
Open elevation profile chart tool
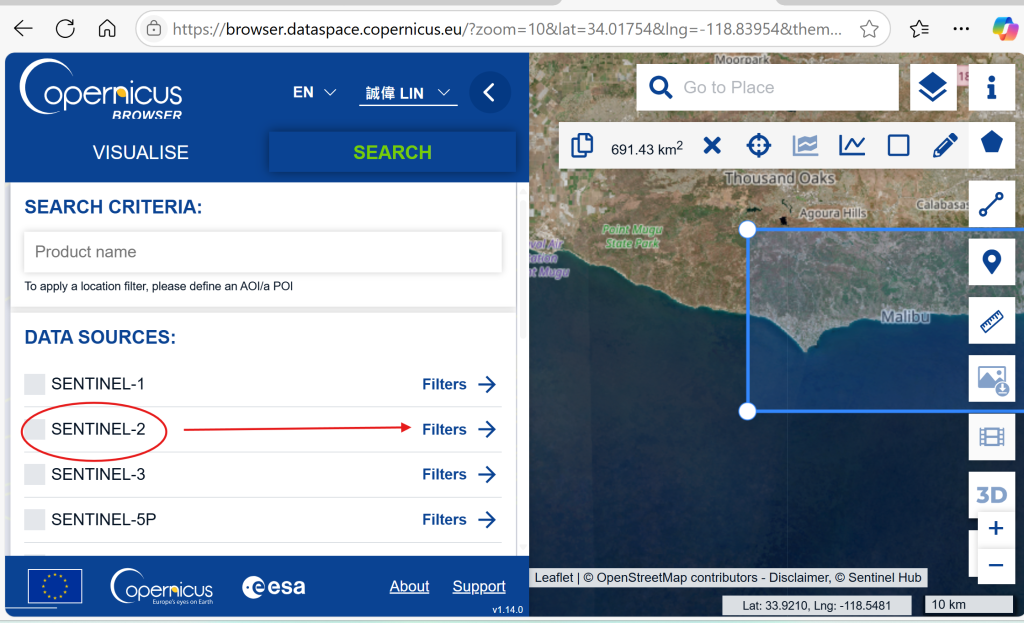pos(805,145)
